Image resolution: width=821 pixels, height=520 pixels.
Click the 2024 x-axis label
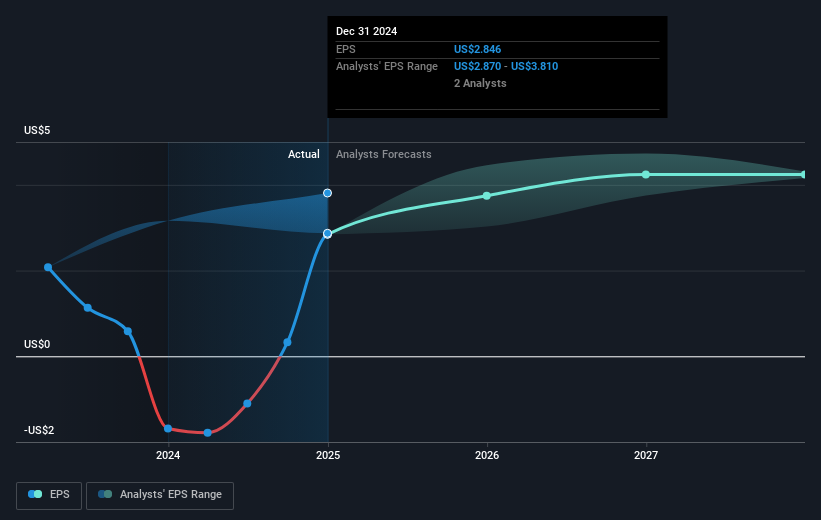[168, 455]
